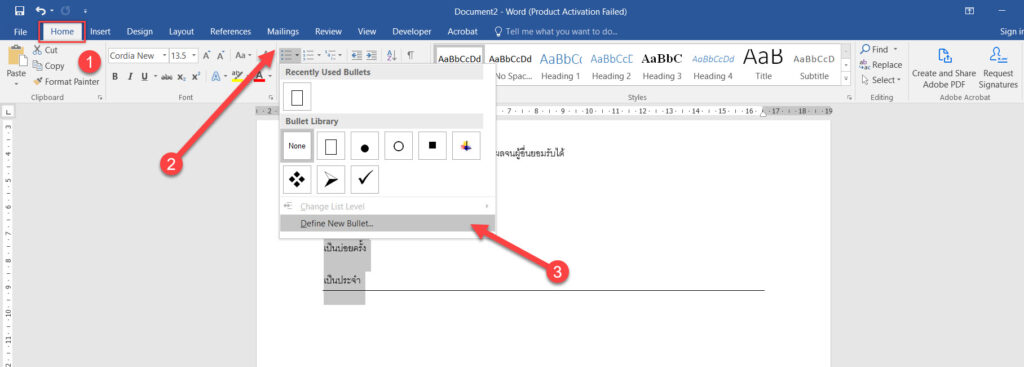
Task: Click Replace in the Editing group
Action: (881, 65)
